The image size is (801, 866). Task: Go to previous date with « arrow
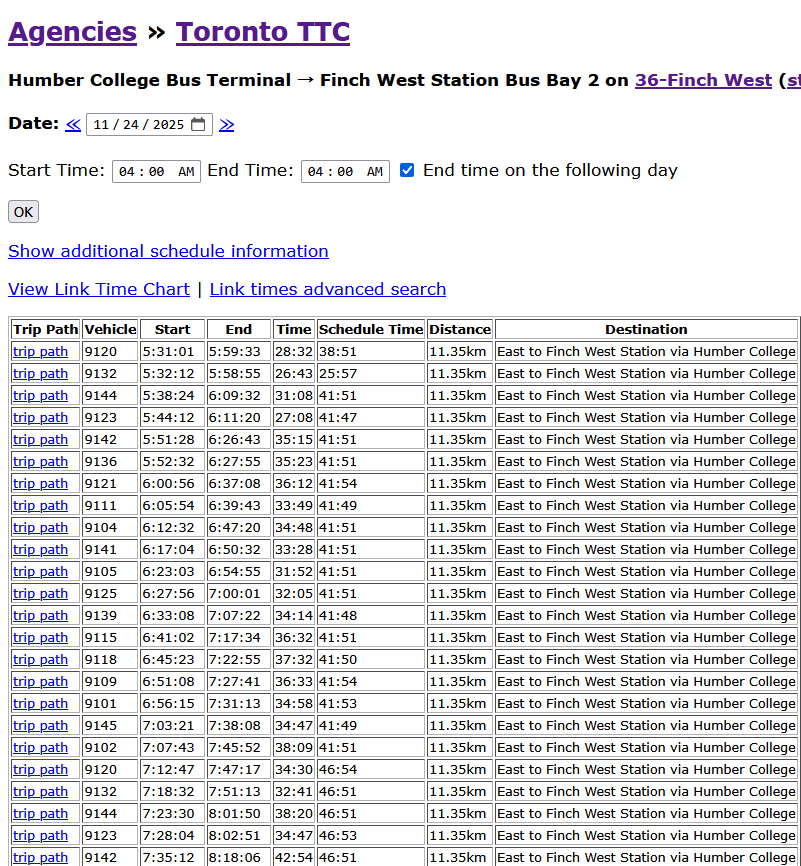tap(73, 125)
